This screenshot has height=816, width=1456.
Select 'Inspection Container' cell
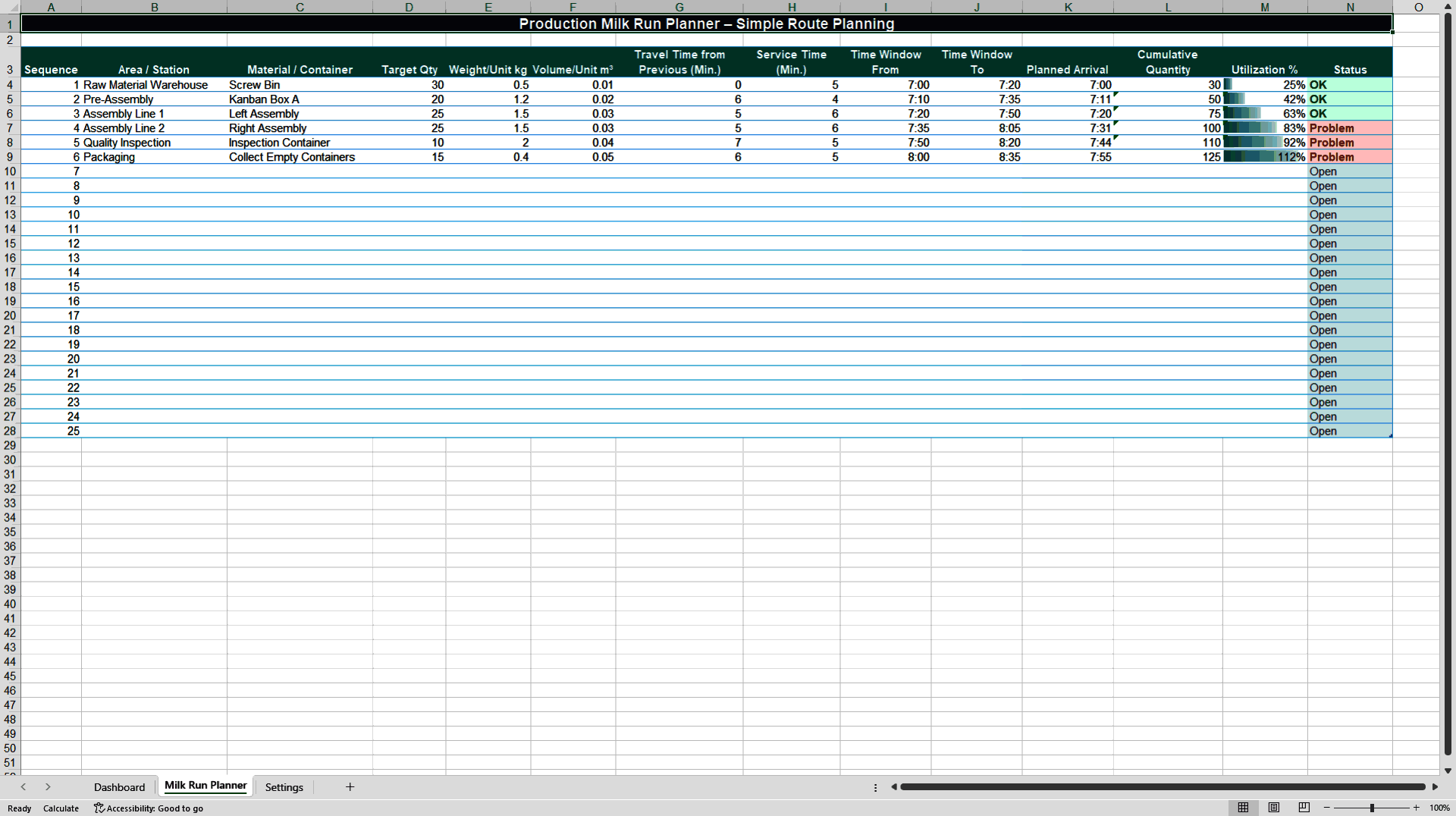click(x=300, y=143)
